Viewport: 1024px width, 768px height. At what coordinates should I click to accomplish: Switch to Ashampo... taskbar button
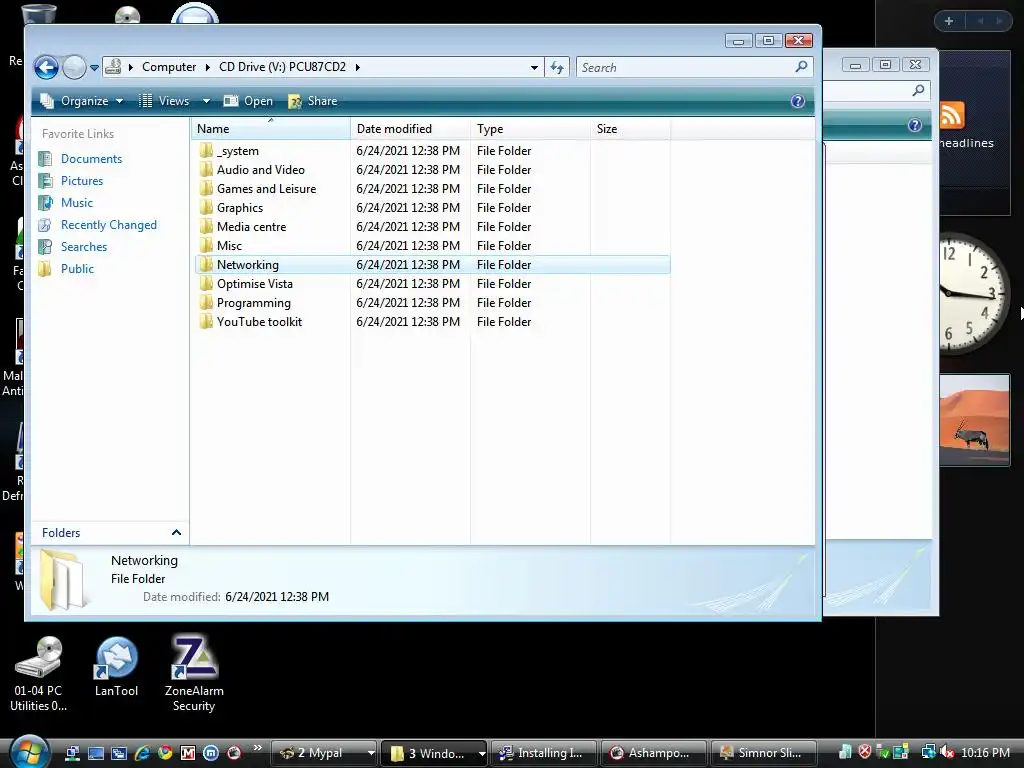coord(654,753)
